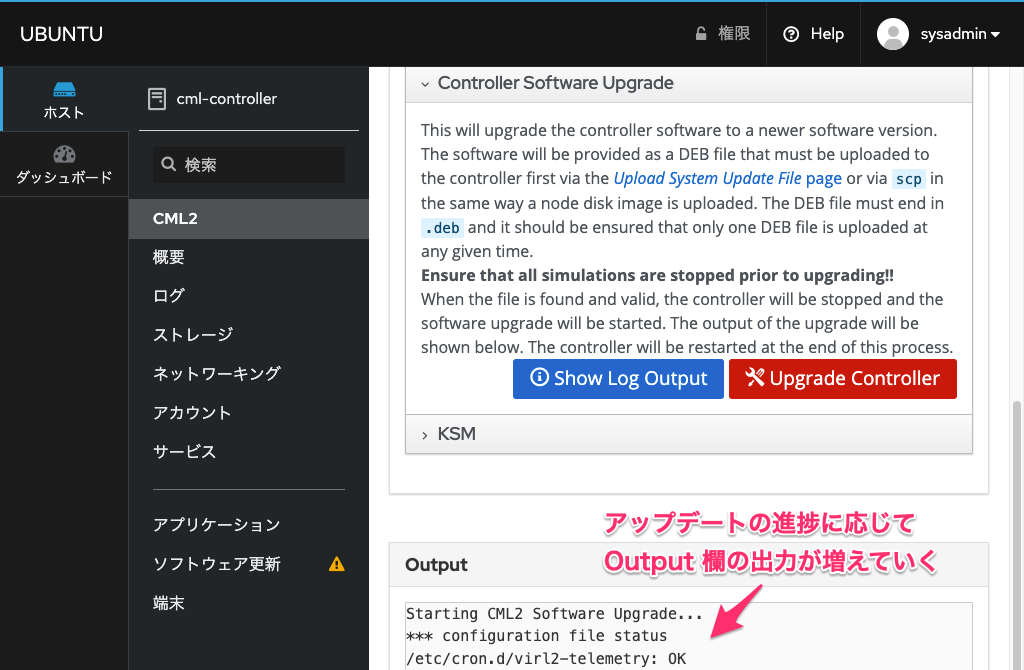Go to ストレージ

click(x=193, y=335)
